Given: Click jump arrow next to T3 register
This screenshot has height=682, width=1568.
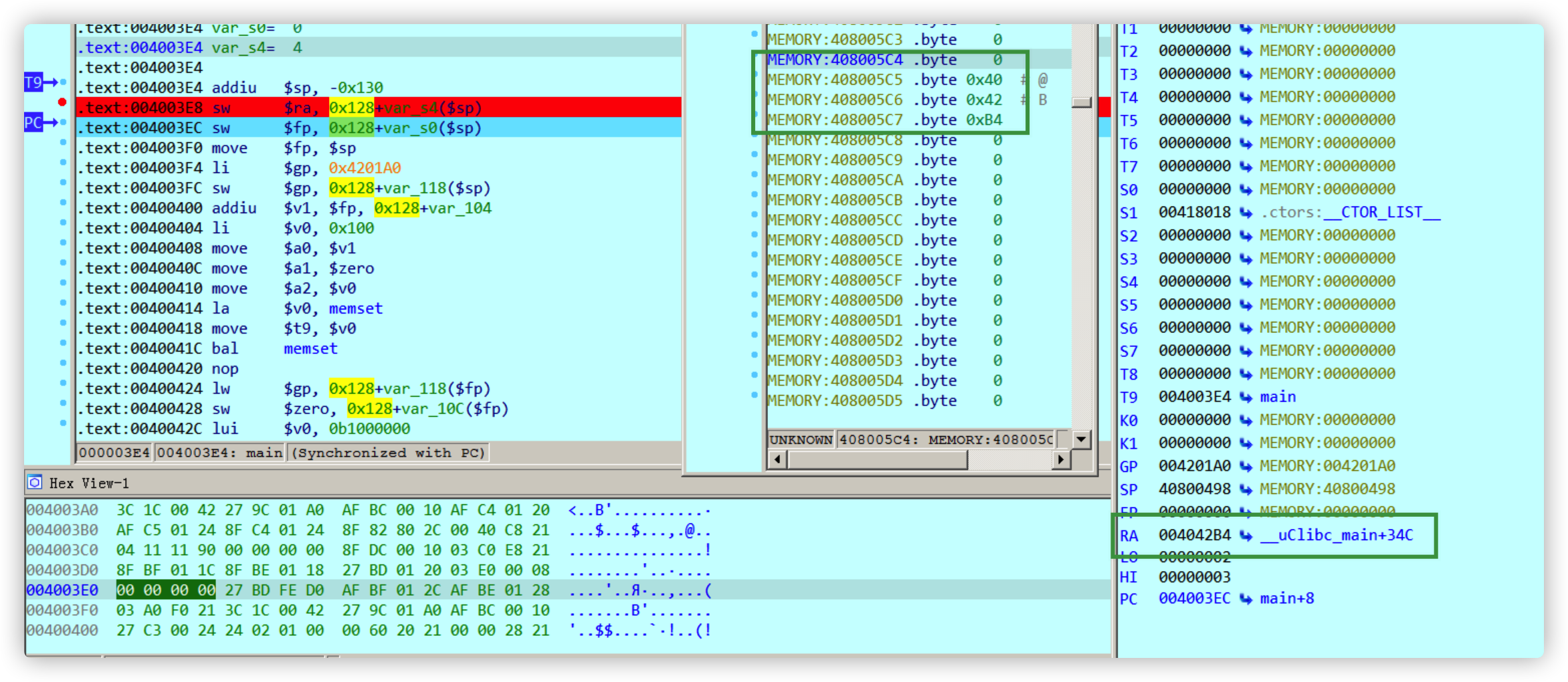Looking at the screenshot, I should (1246, 74).
